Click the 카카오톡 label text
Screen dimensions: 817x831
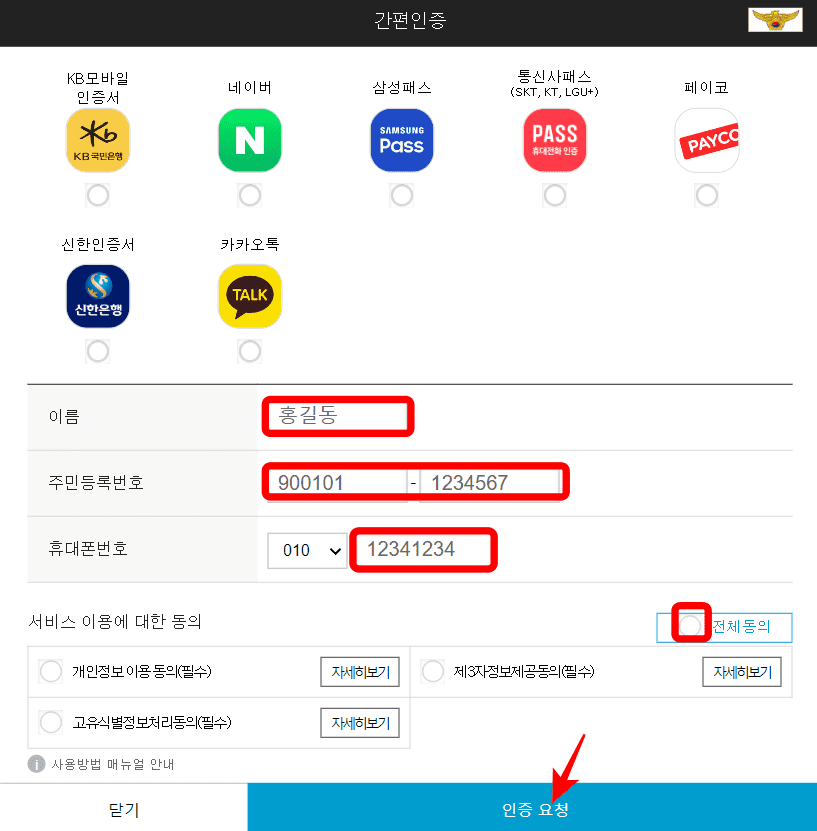click(x=250, y=244)
